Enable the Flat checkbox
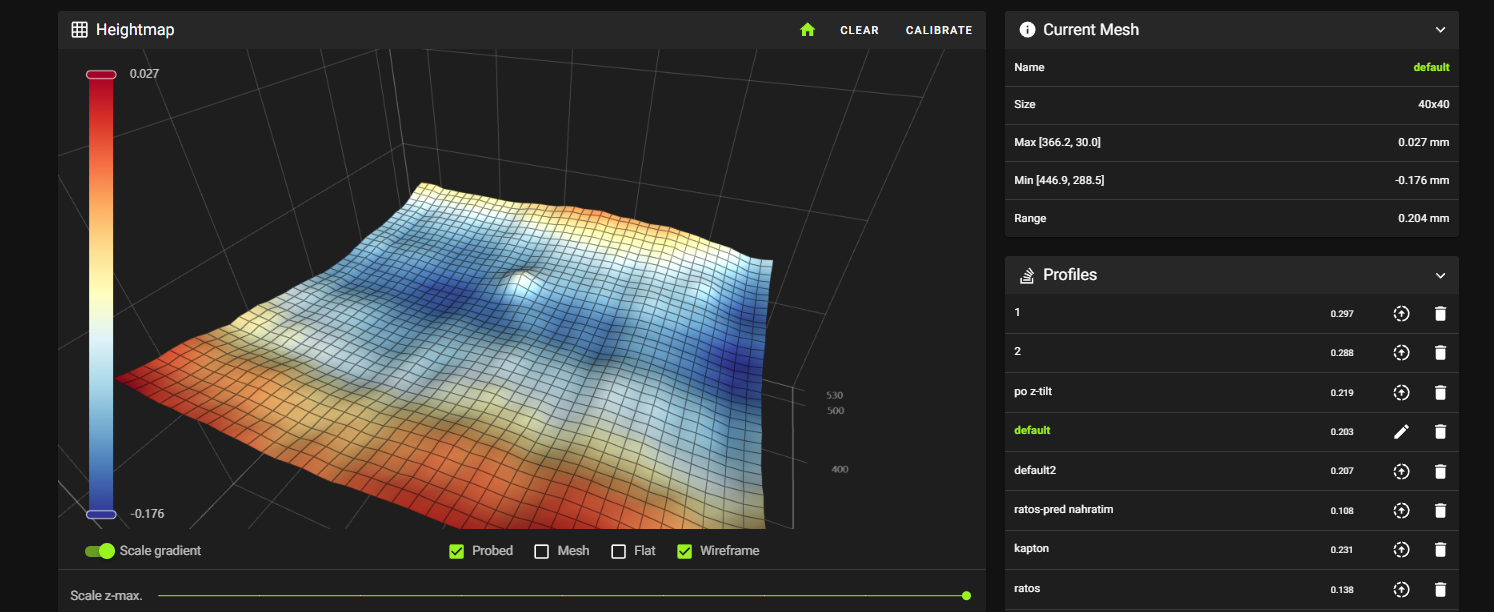The width and height of the screenshot is (1494, 612). click(618, 551)
